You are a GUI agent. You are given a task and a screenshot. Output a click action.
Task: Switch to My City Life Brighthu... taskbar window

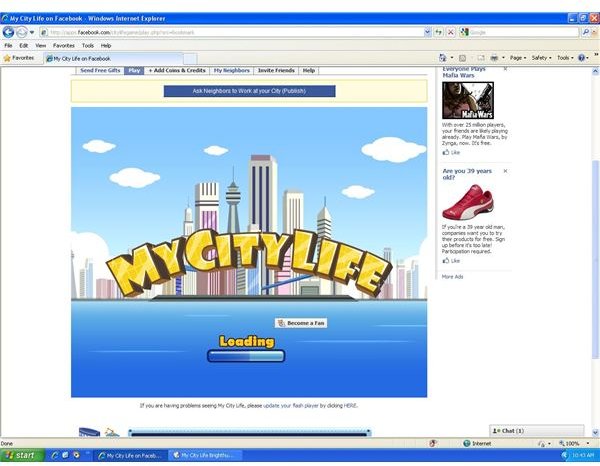coord(205,455)
